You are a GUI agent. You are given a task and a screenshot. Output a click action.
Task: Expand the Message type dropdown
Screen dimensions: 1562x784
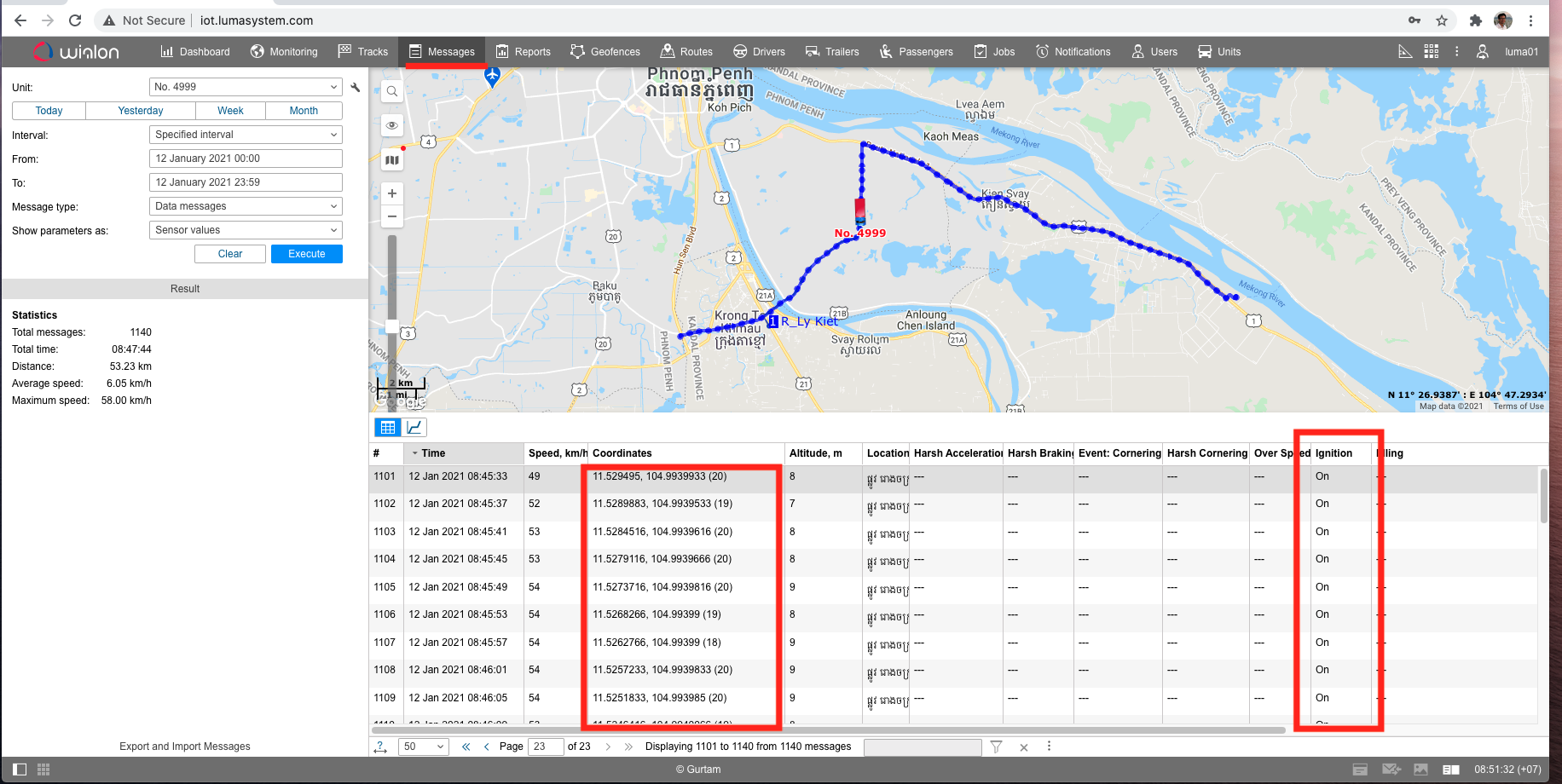(x=246, y=206)
